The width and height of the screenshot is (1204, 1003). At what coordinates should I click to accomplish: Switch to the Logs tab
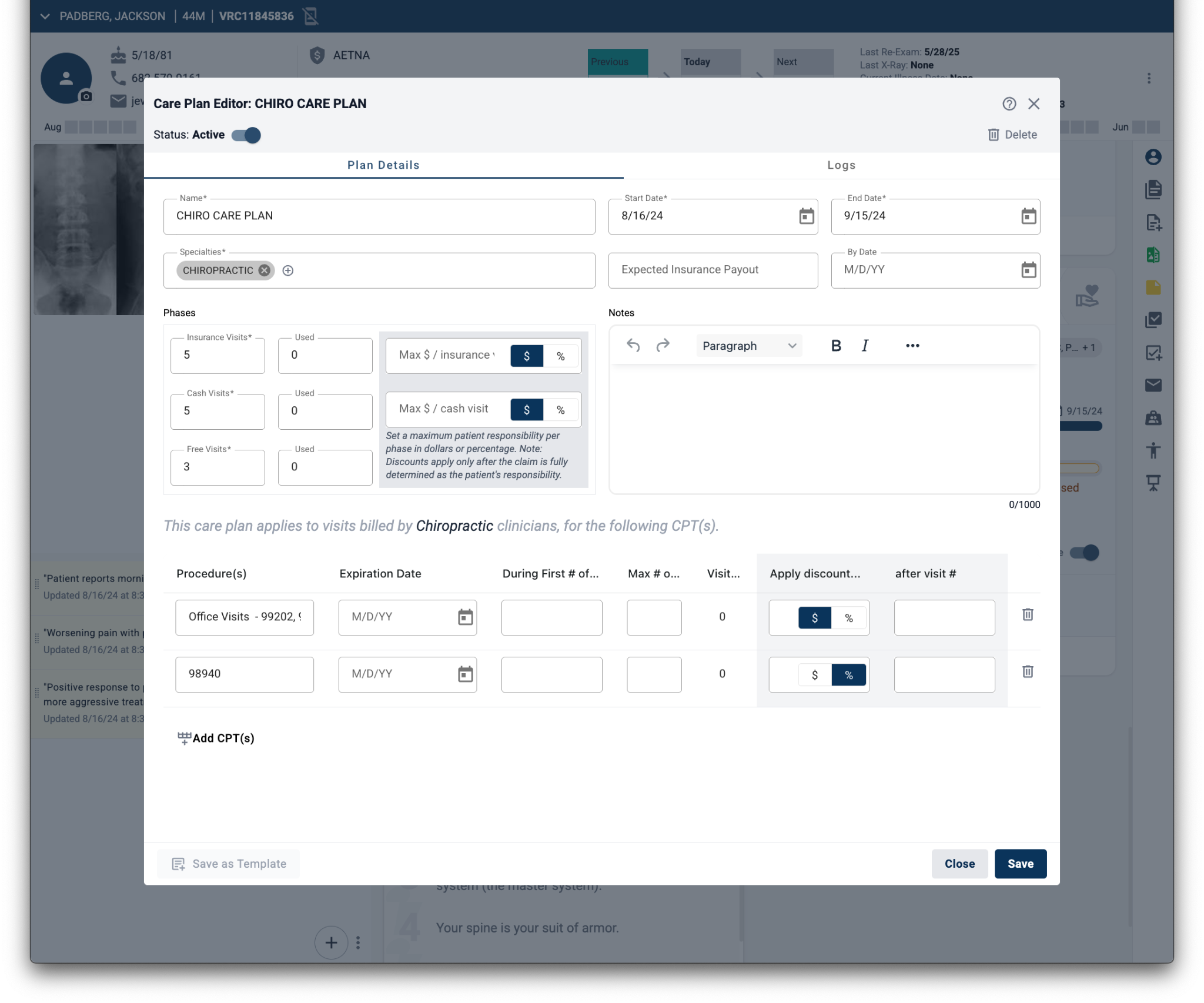pyautogui.click(x=841, y=165)
